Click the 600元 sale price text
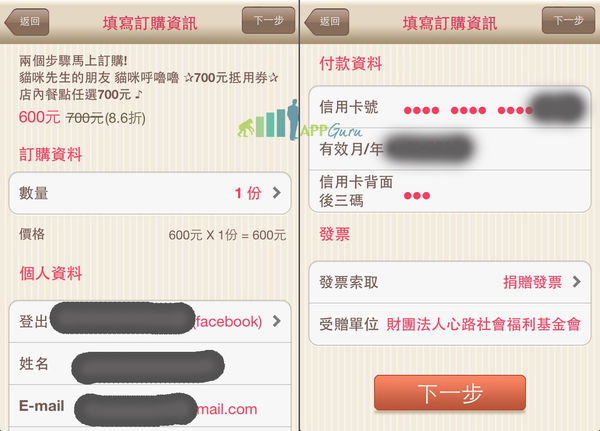600x431 pixels. tap(39, 117)
